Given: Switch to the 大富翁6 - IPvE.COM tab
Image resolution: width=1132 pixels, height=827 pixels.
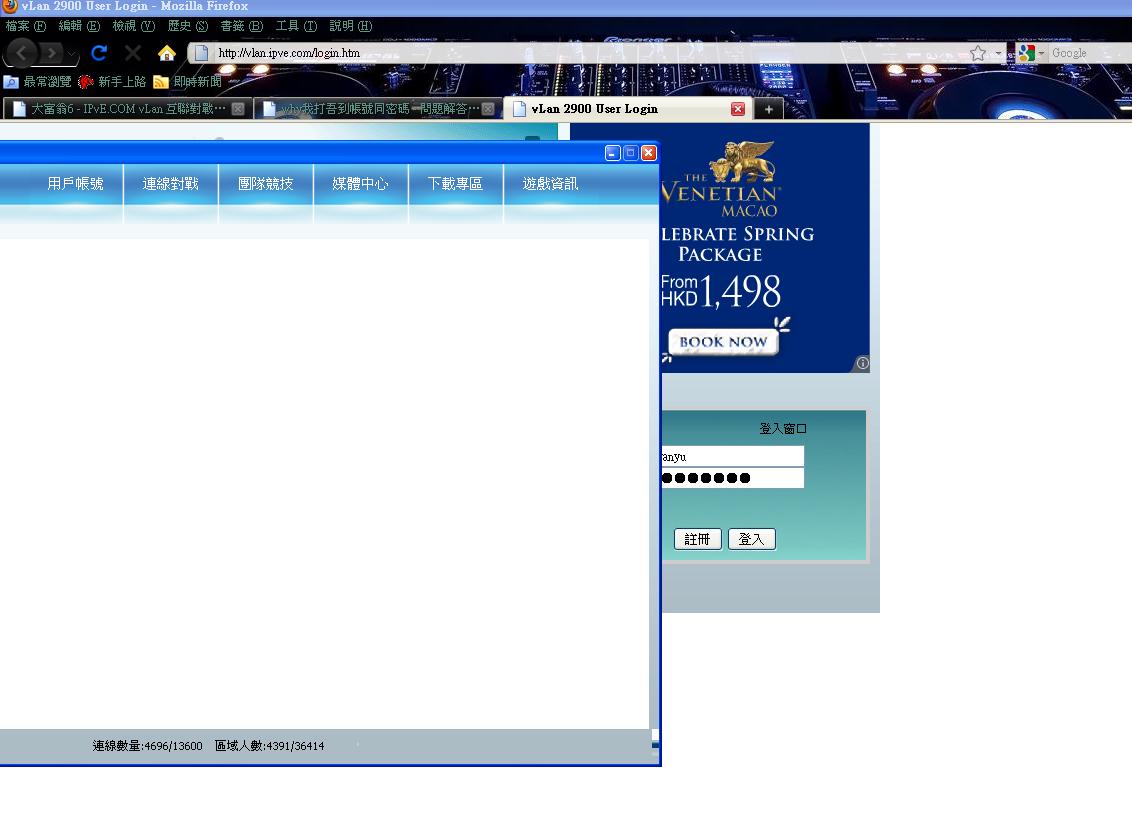Looking at the screenshot, I should (128, 109).
